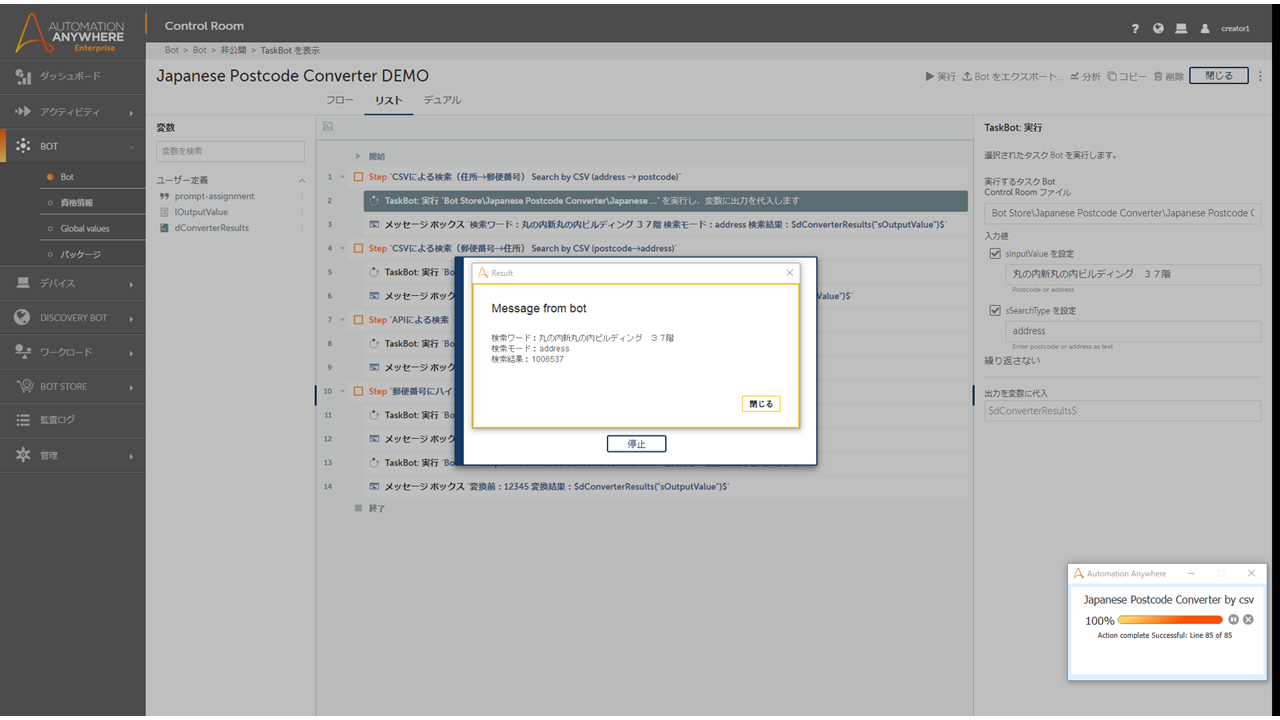The height and width of the screenshot is (720, 1280).
Task: Expand the デバイス submenu arrow
Action: (x=131, y=285)
